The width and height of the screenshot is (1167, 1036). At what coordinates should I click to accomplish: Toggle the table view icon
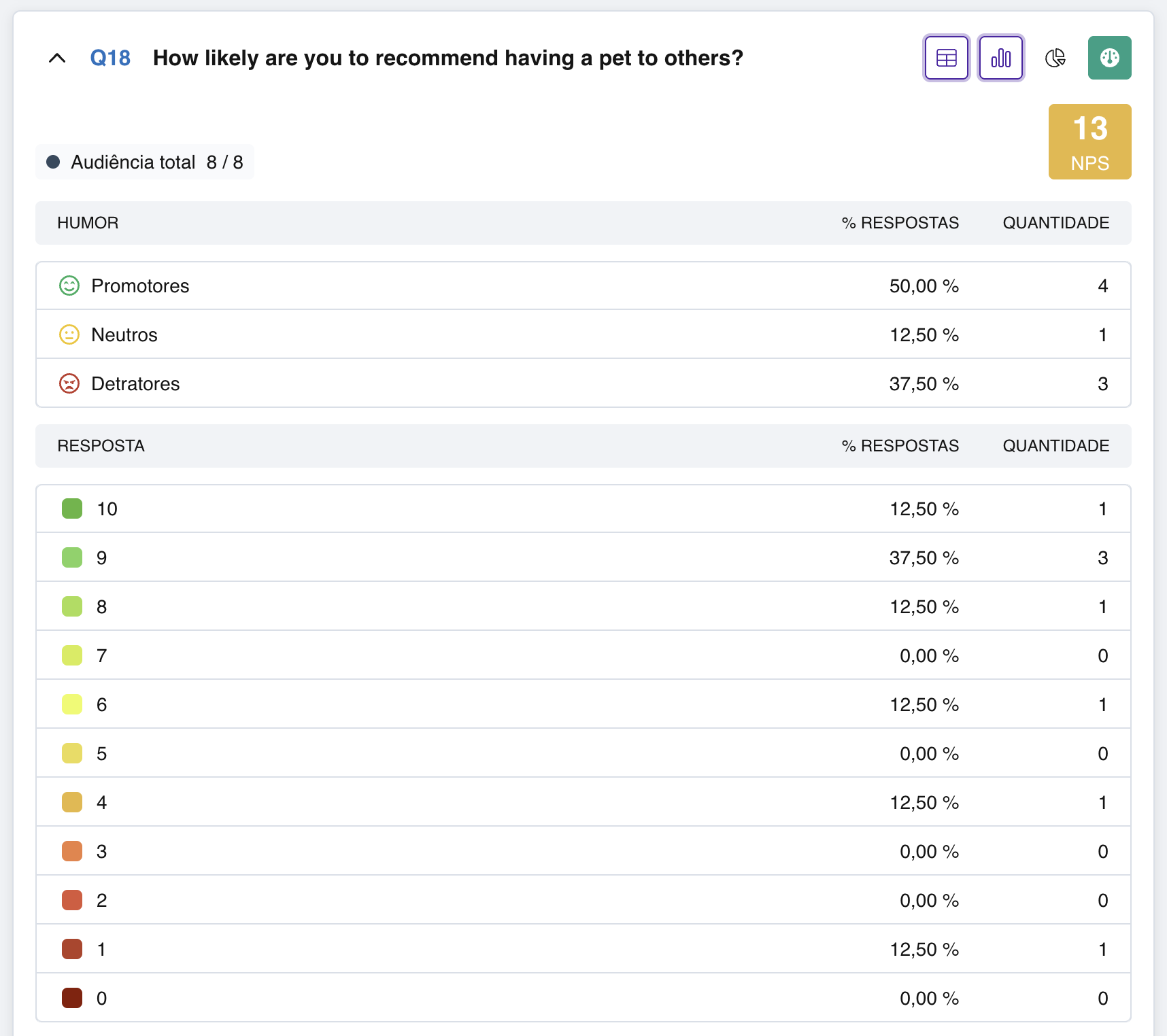click(946, 58)
